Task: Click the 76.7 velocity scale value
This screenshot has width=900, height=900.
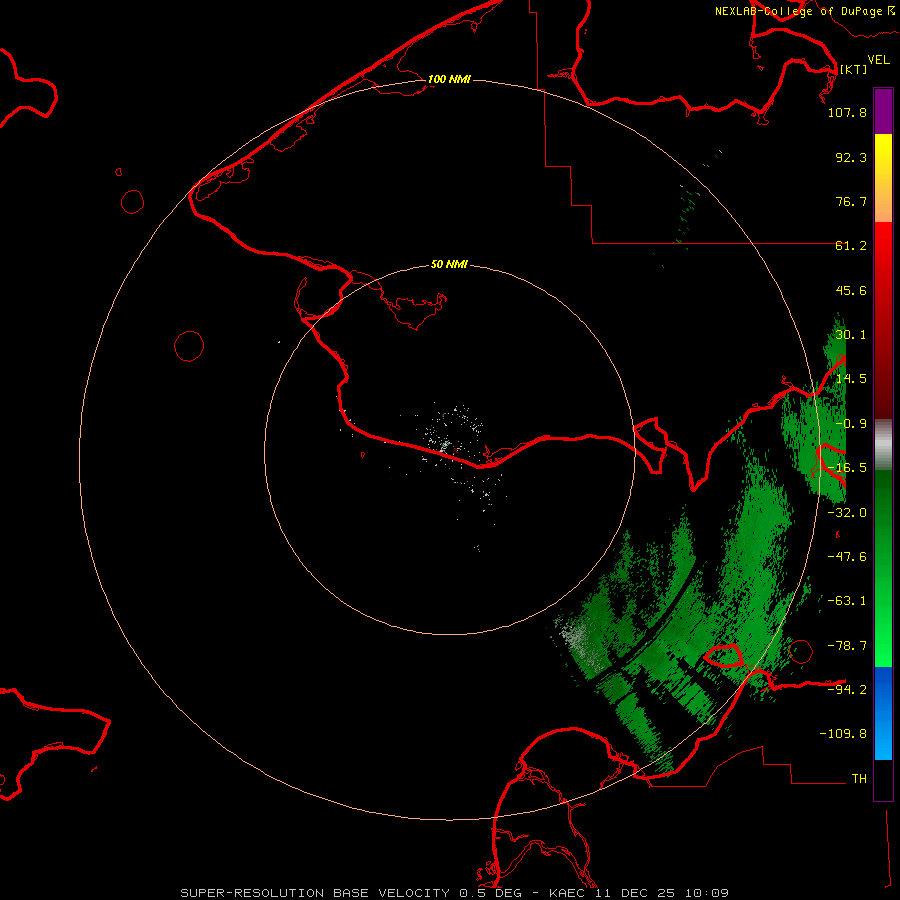Action: 851,201
